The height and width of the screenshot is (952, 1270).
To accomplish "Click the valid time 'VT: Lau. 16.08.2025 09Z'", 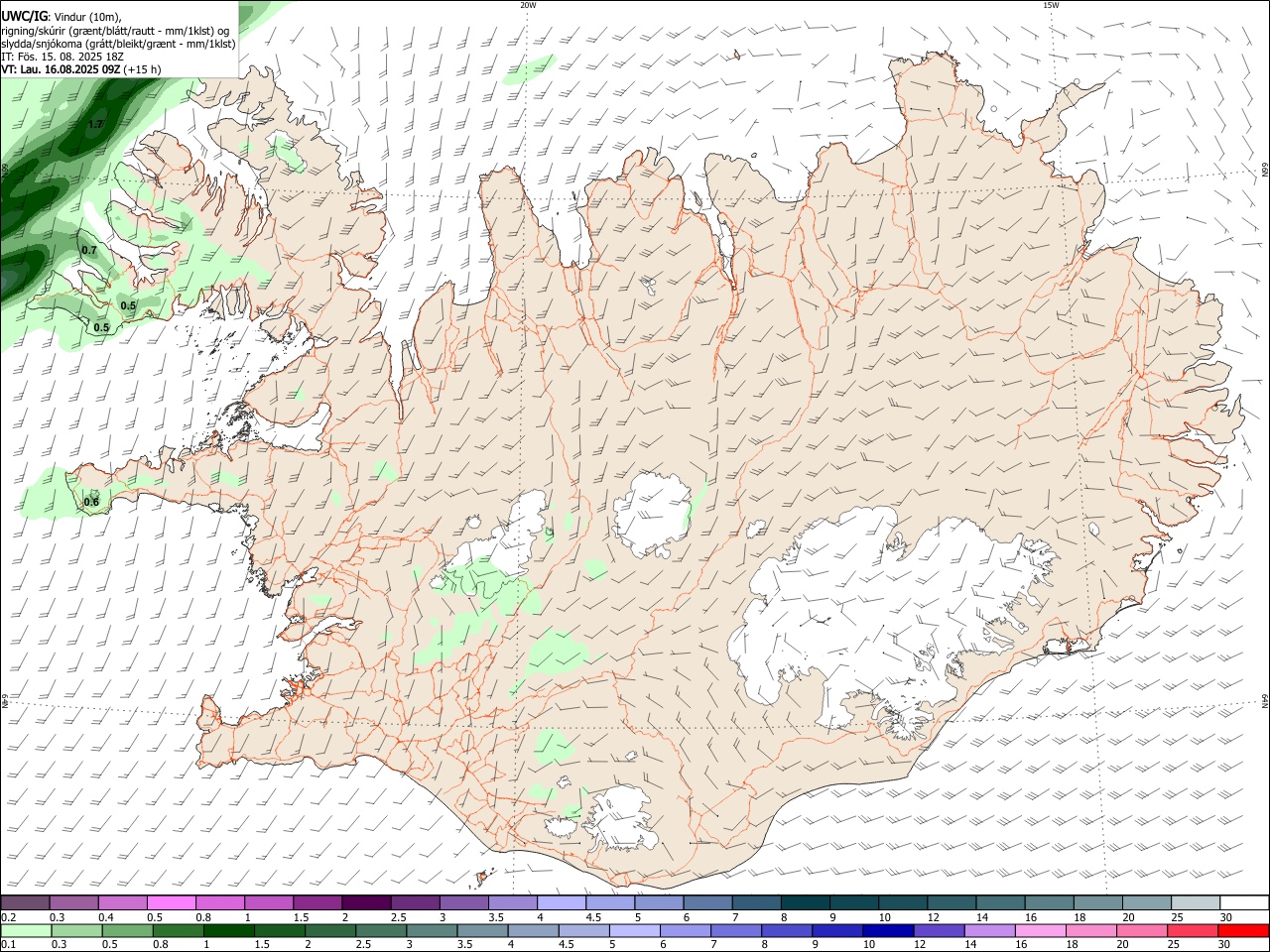I will click(x=61, y=69).
